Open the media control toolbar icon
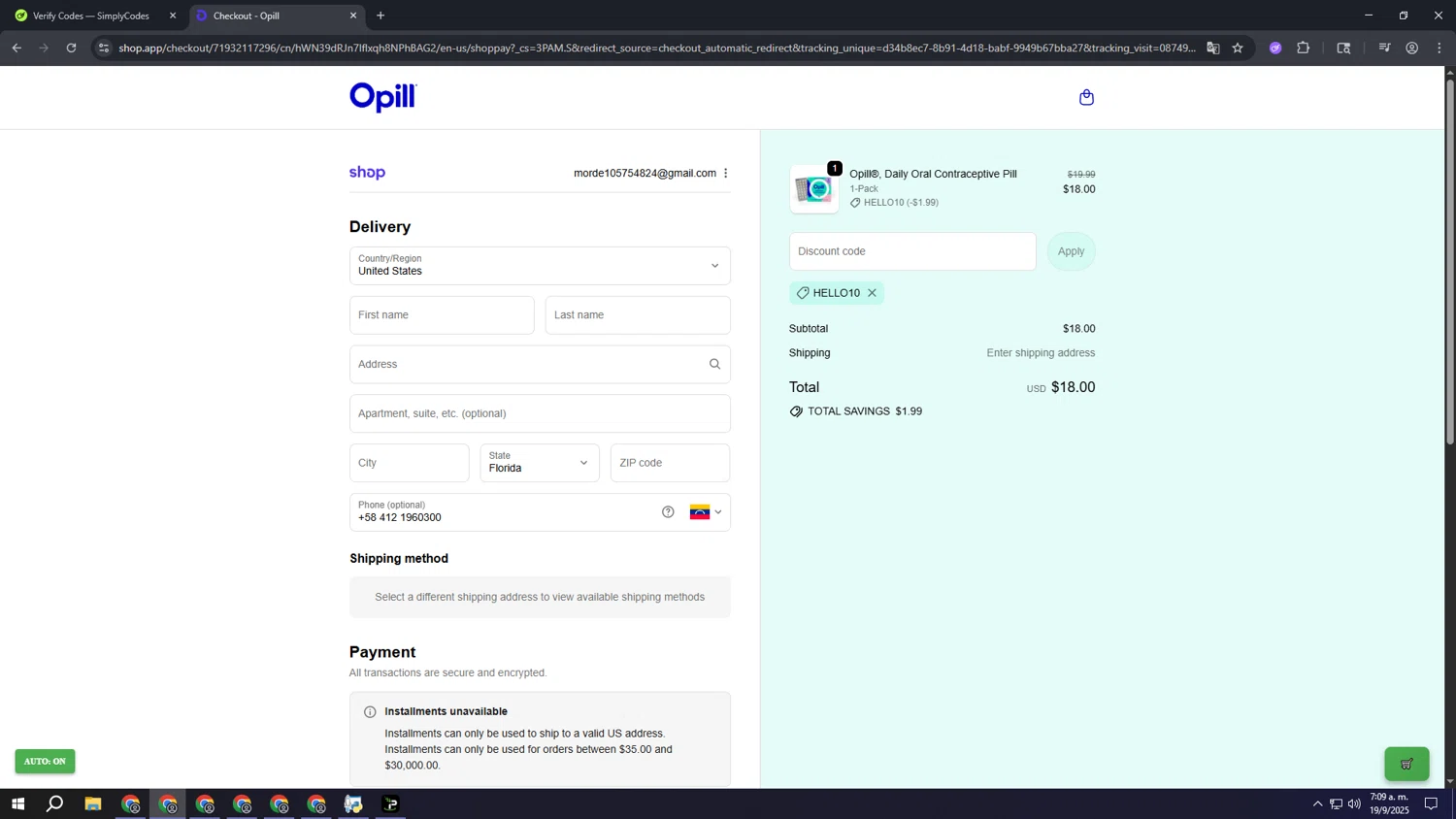The height and width of the screenshot is (819, 1456). click(1385, 48)
